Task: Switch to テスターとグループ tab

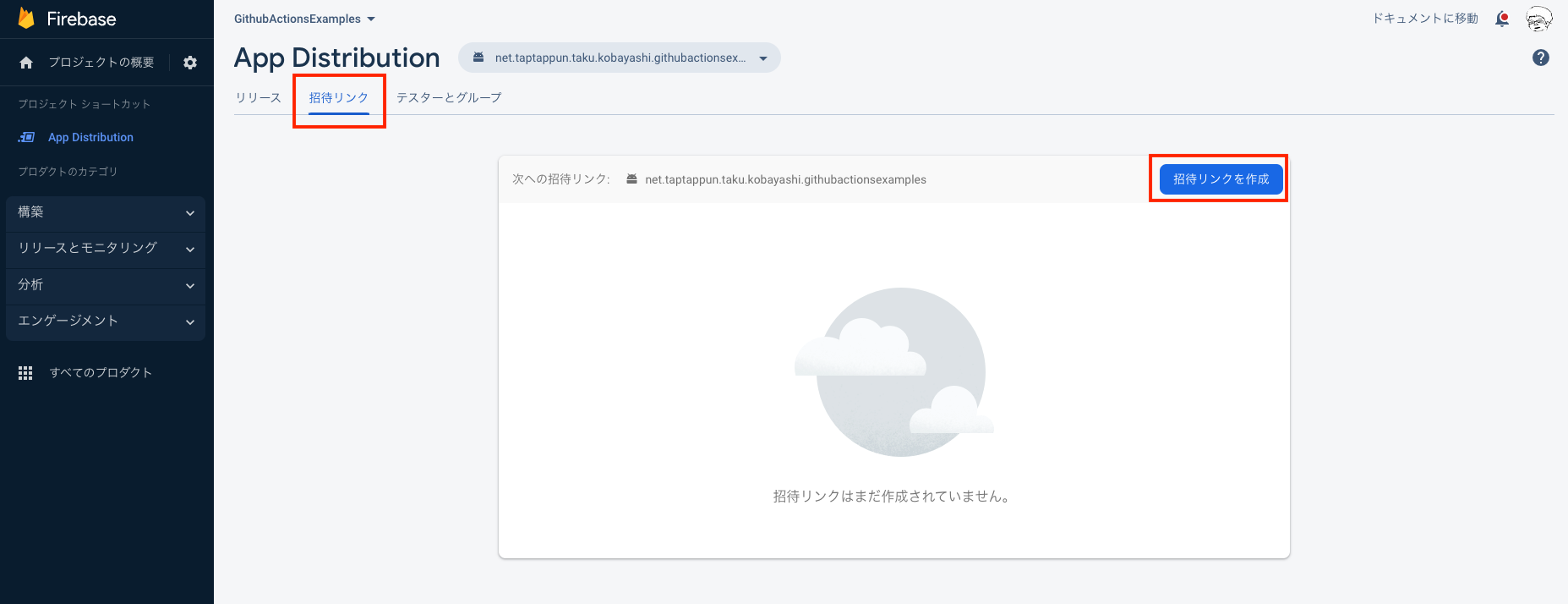Action: point(449,98)
